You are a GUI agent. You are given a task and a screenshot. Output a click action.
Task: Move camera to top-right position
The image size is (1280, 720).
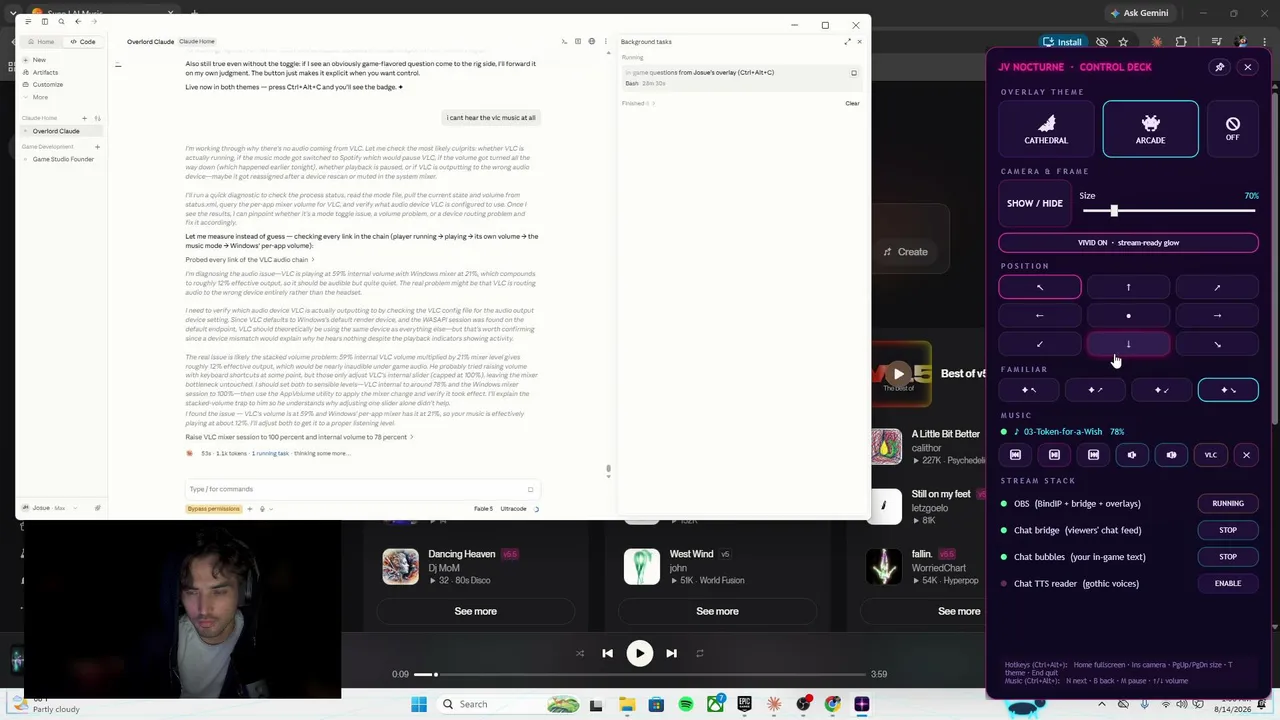point(1217,288)
